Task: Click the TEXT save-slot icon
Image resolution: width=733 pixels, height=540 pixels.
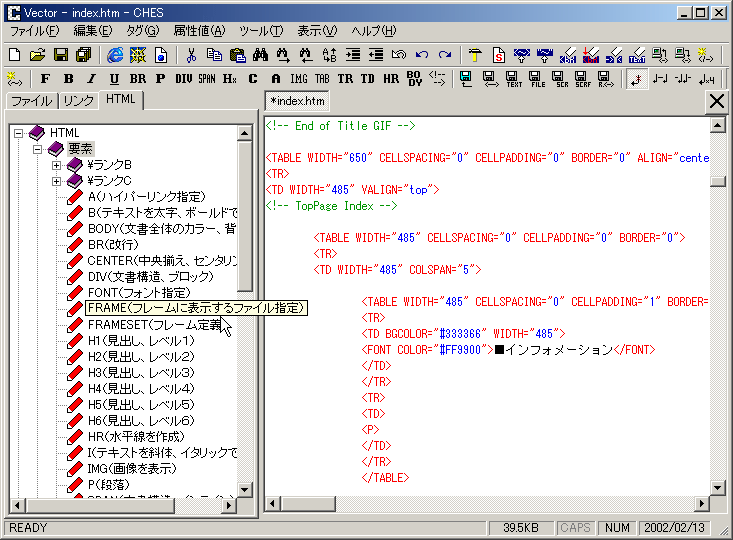Action: point(513,79)
